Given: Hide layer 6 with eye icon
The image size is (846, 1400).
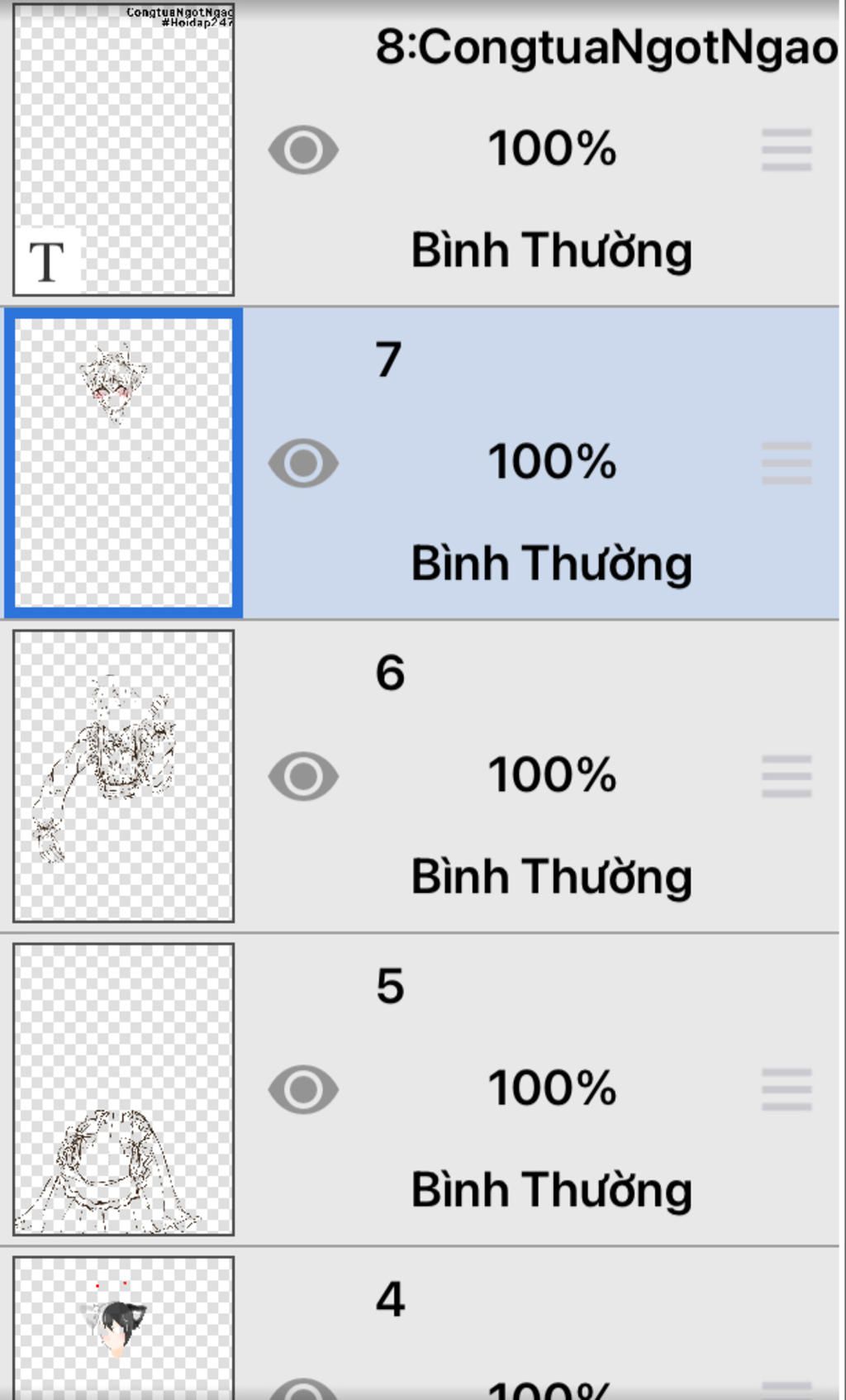Looking at the screenshot, I should (x=303, y=776).
